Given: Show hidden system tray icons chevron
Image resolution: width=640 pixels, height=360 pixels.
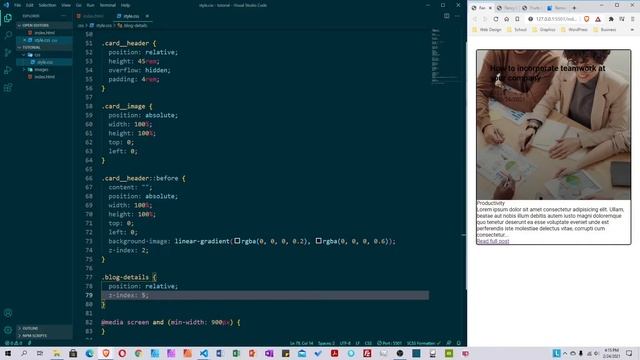Looking at the screenshot, I should [565, 353].
